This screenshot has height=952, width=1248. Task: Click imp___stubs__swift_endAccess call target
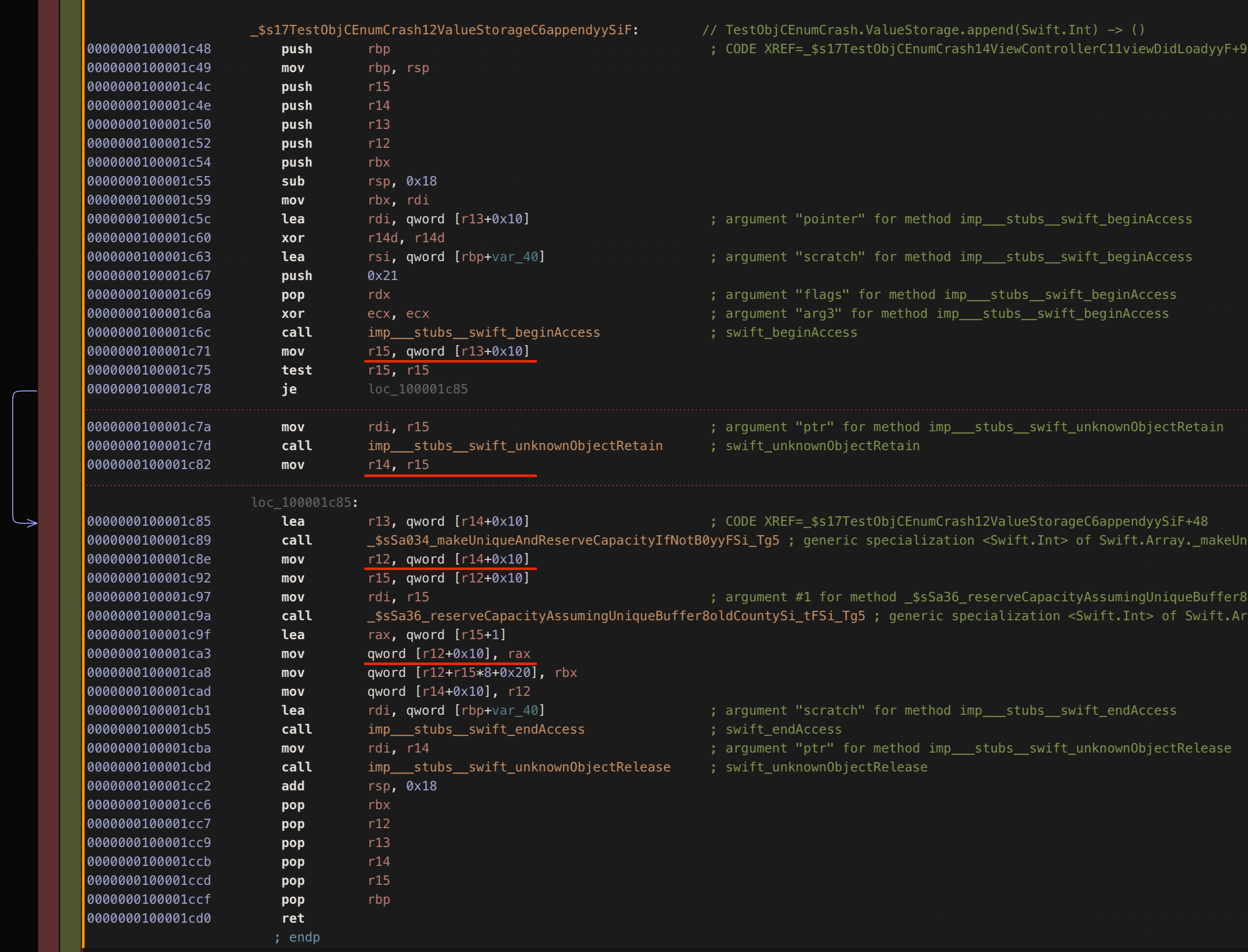coord(476,729)
